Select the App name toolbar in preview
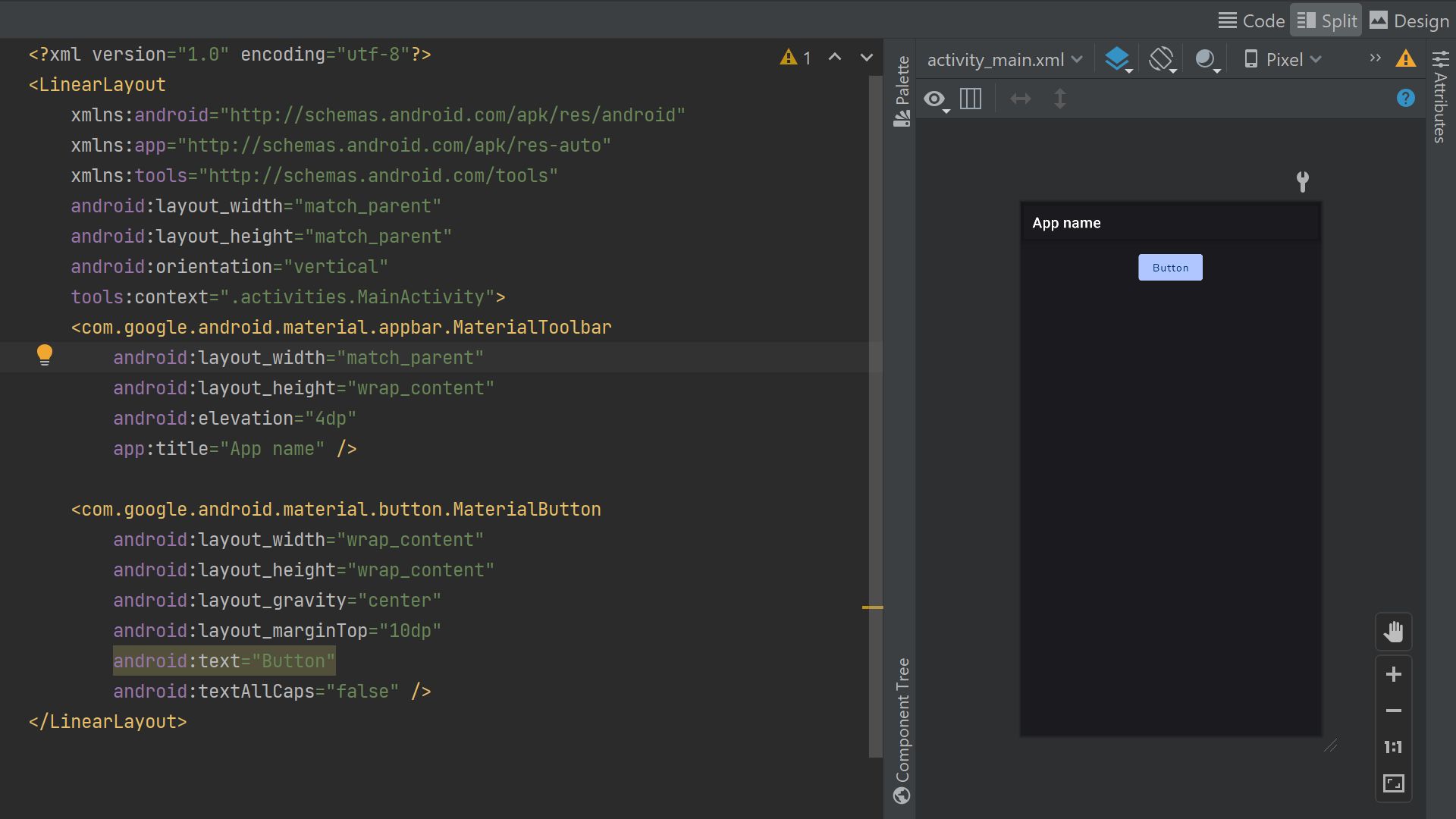The height and width of the screenshot is (819, 1456). [x=1170, y=222]
